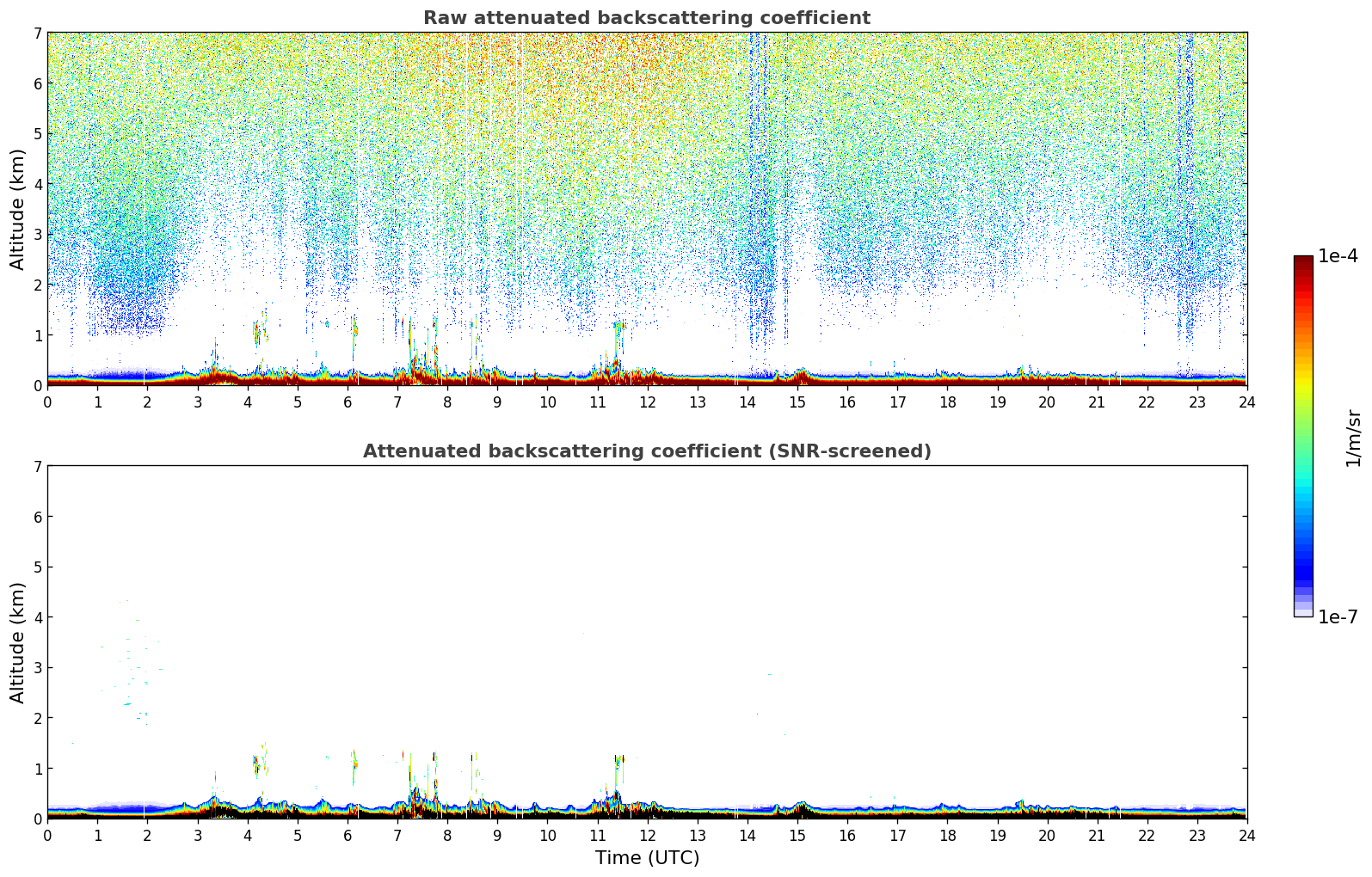
Task: Click the 7 km tick on top plot's y-axis
Action: [x=37, y=33]
